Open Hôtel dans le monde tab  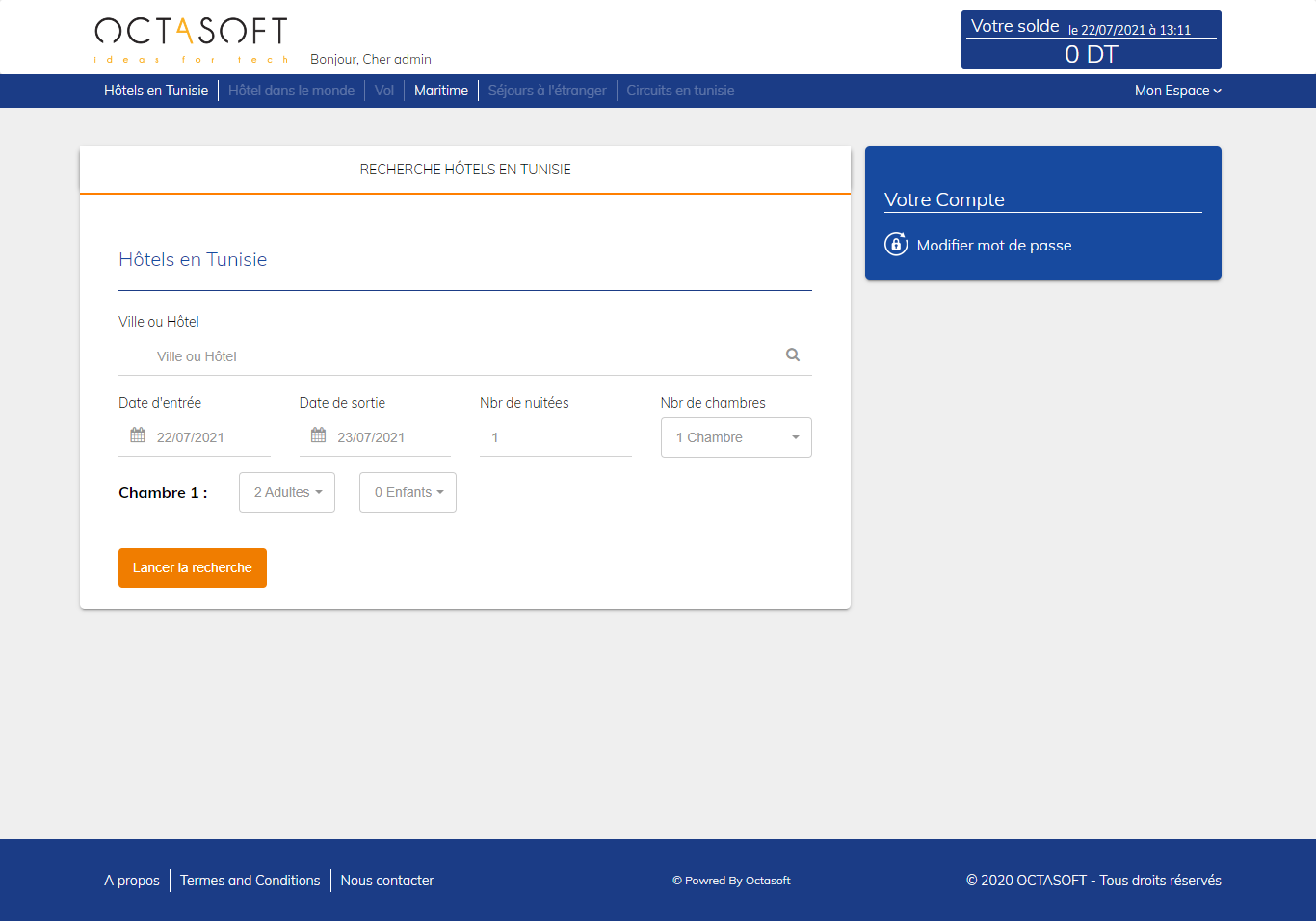coord(291,91)
